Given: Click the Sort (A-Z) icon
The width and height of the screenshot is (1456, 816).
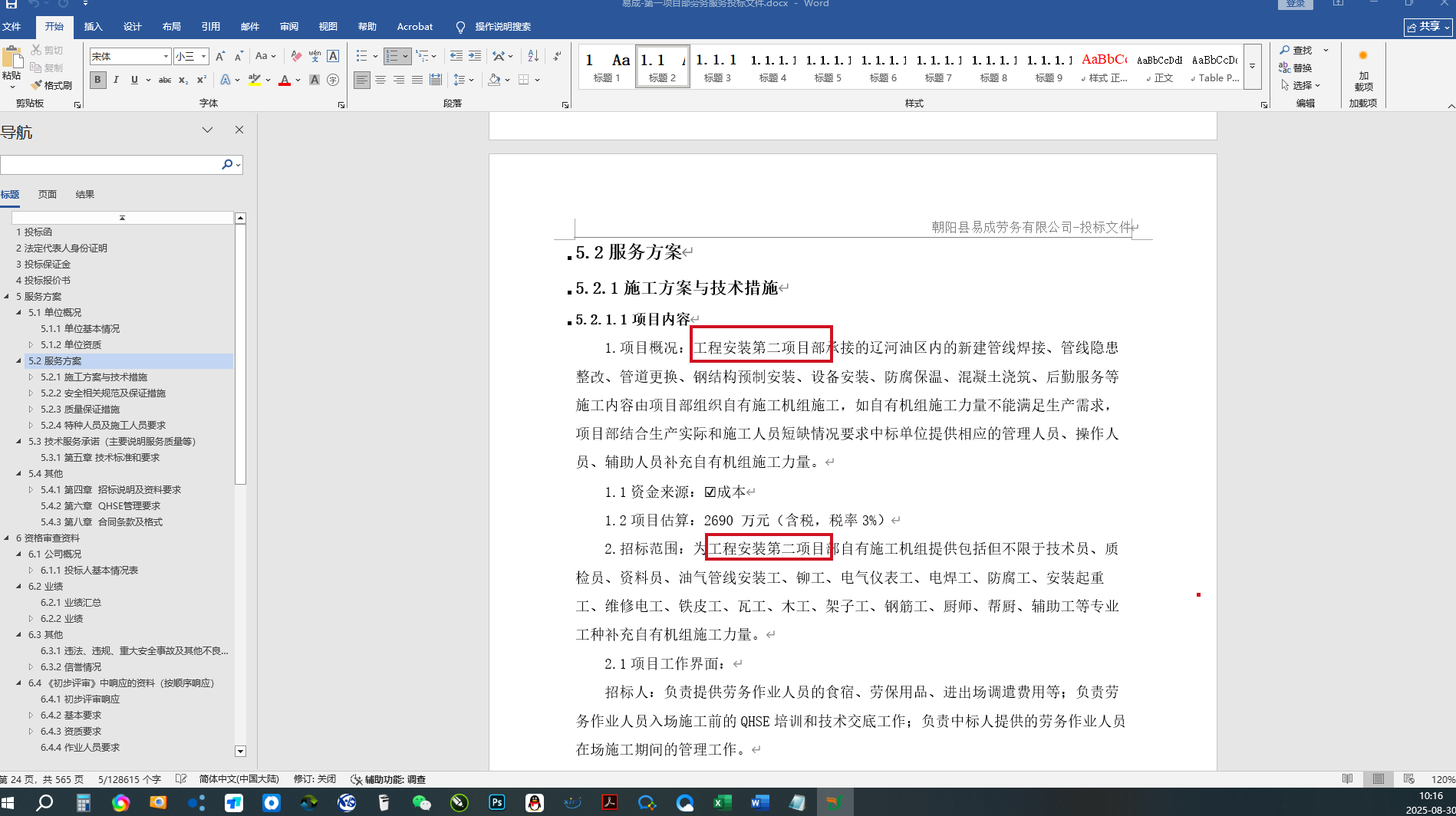Looking at the screenshot, I should point(533,56).
